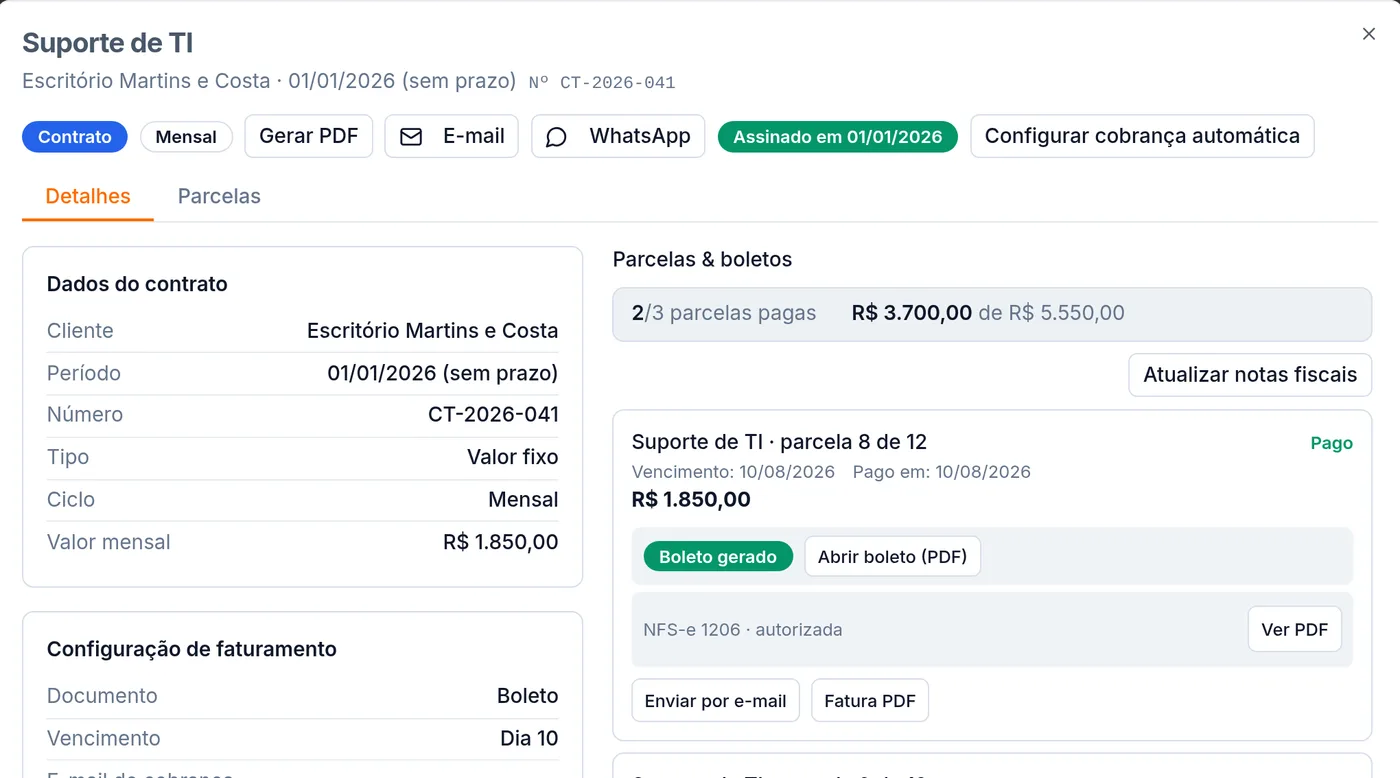Screen dimensions: 1400x778
Task: Click the green Boleto gerado badge
Action: click(718, 557)
